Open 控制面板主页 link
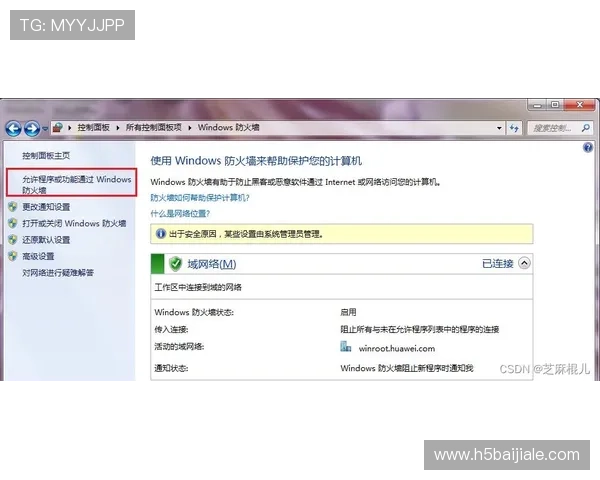The height and width of the screenshot is (480, 600). [x=46, y=155]
